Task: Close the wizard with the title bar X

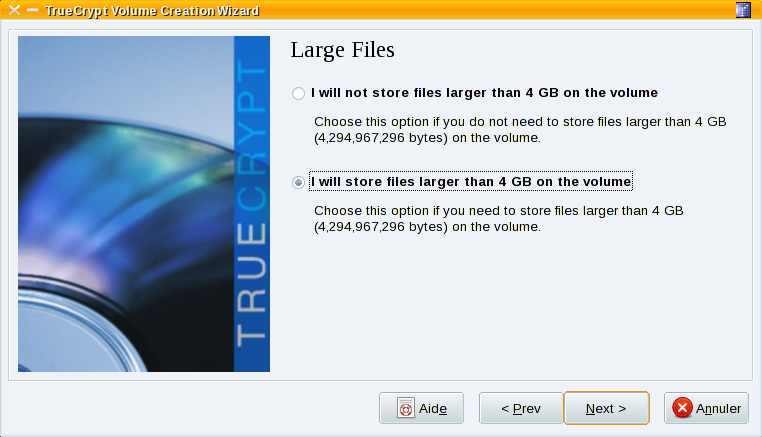Action: pyautogui.click(x=14, y=10)
